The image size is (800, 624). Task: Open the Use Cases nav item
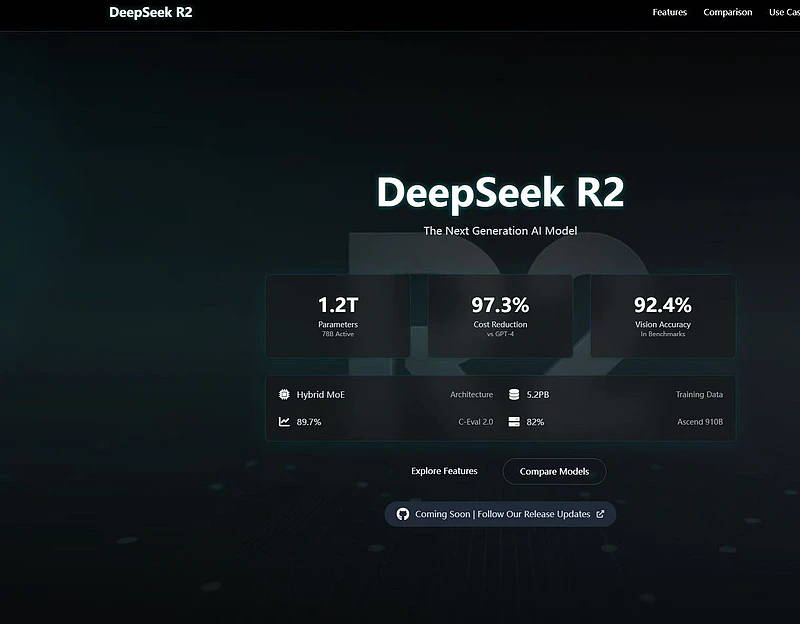784,12
